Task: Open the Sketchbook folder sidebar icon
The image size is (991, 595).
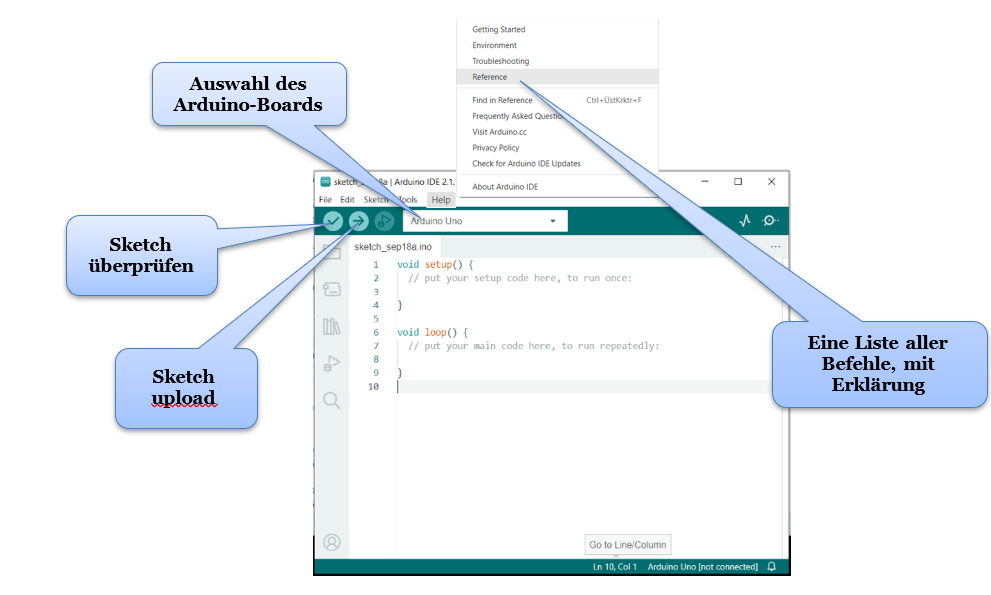Action: click(x=332, y=254)
